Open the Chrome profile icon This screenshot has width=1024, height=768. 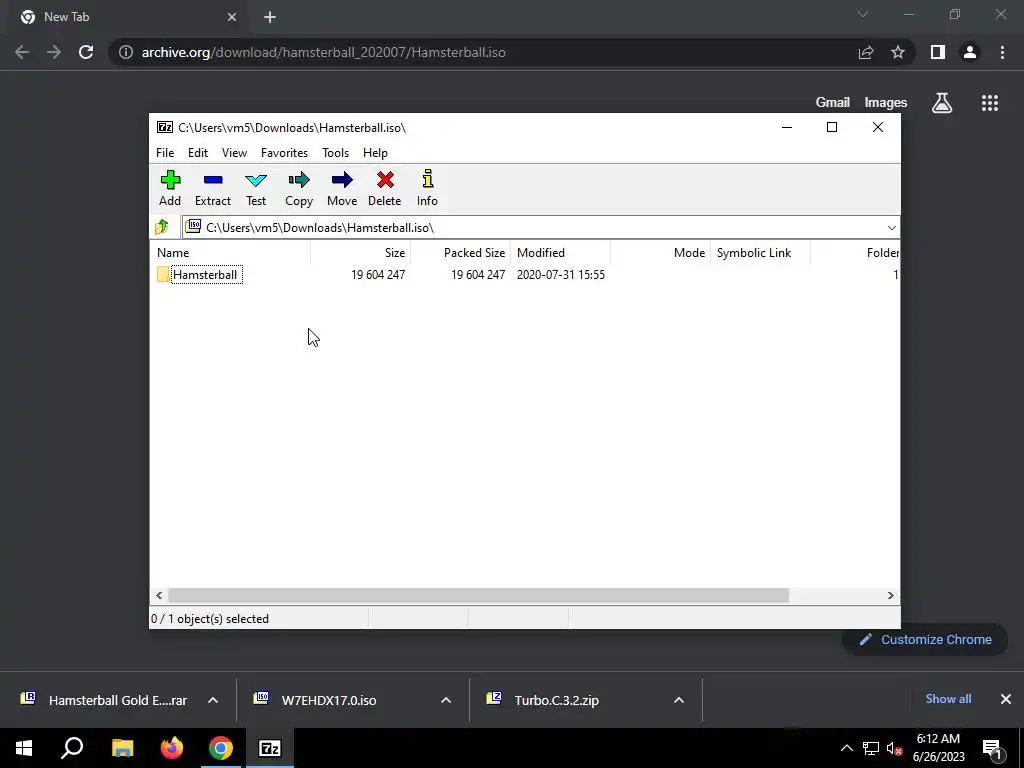click(970, 52)
